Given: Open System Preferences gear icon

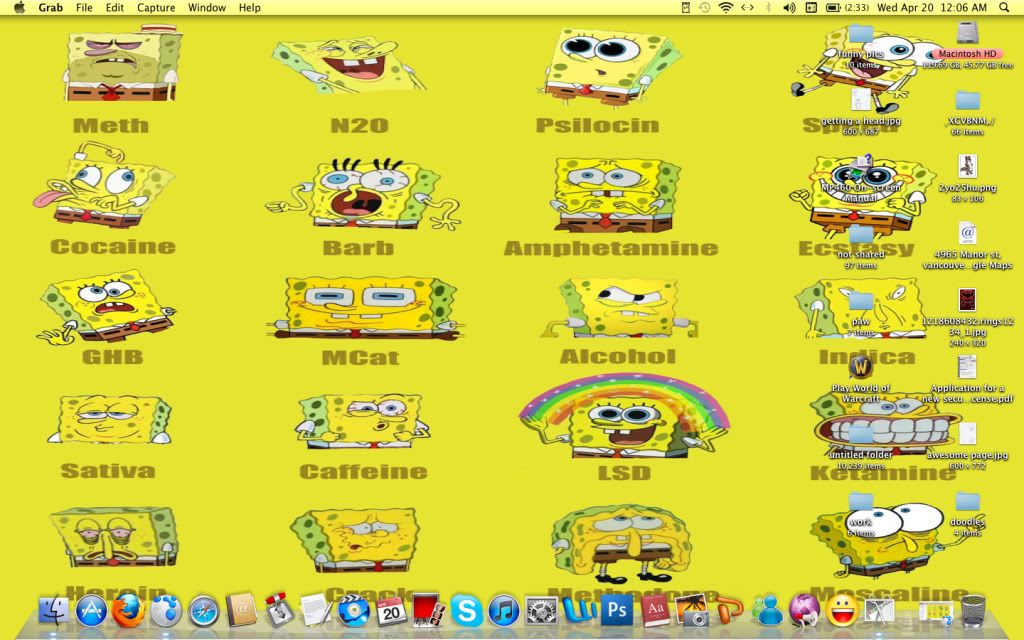Looking at the screenshot, I should click(541, 611).
